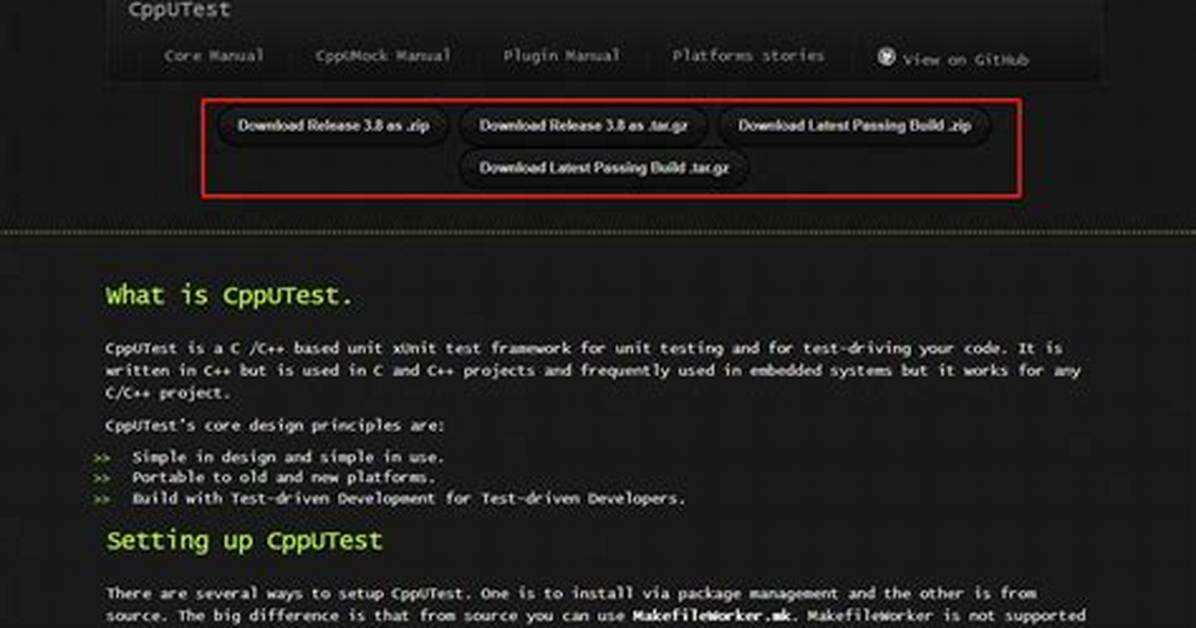Download Latest Passing Build .zip
1196x628 pixels.
point(854,126)
